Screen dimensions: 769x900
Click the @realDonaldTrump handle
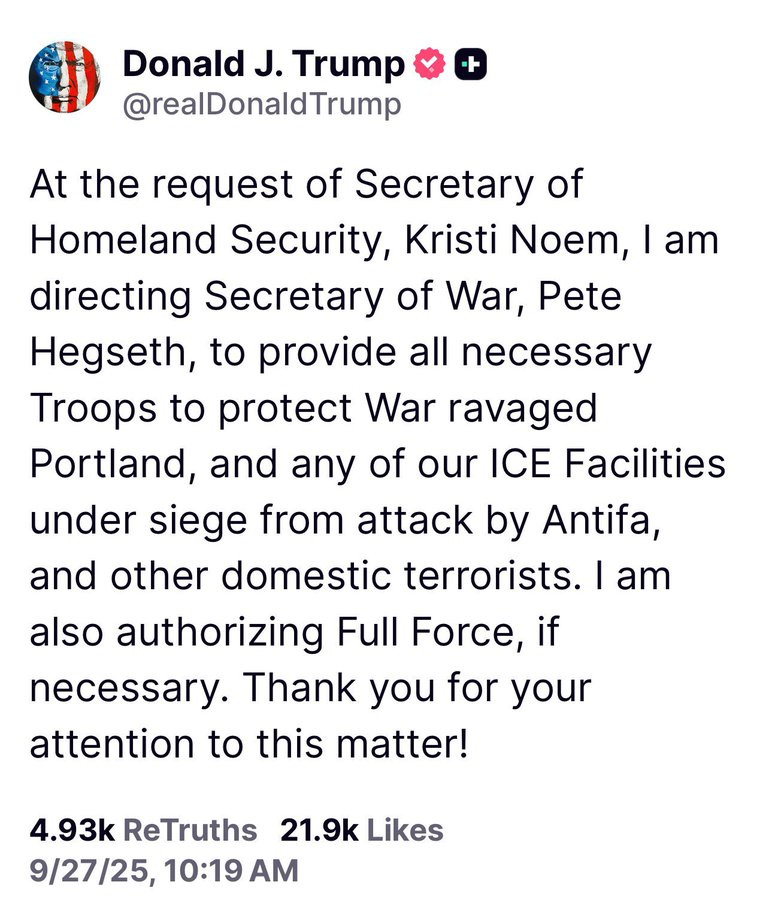pyautogui.click(x=261, y=104)
